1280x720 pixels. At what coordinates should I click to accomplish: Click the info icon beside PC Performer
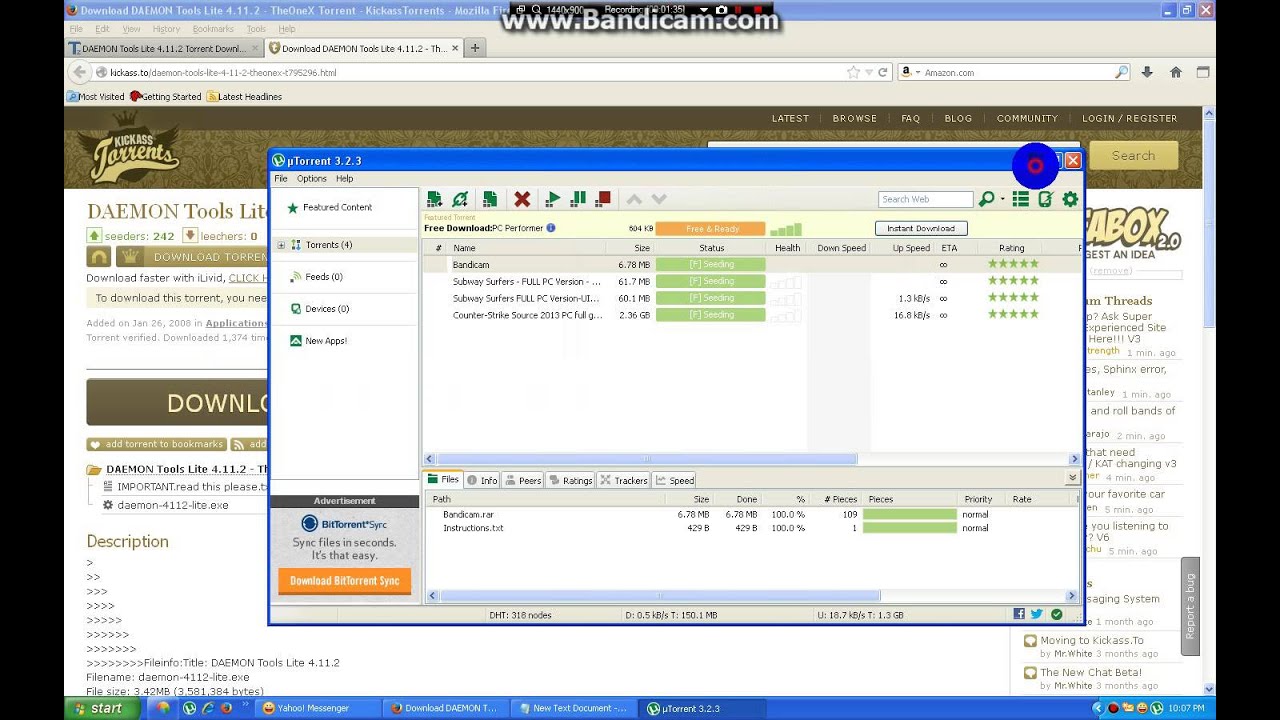click(x=550, y=228)
